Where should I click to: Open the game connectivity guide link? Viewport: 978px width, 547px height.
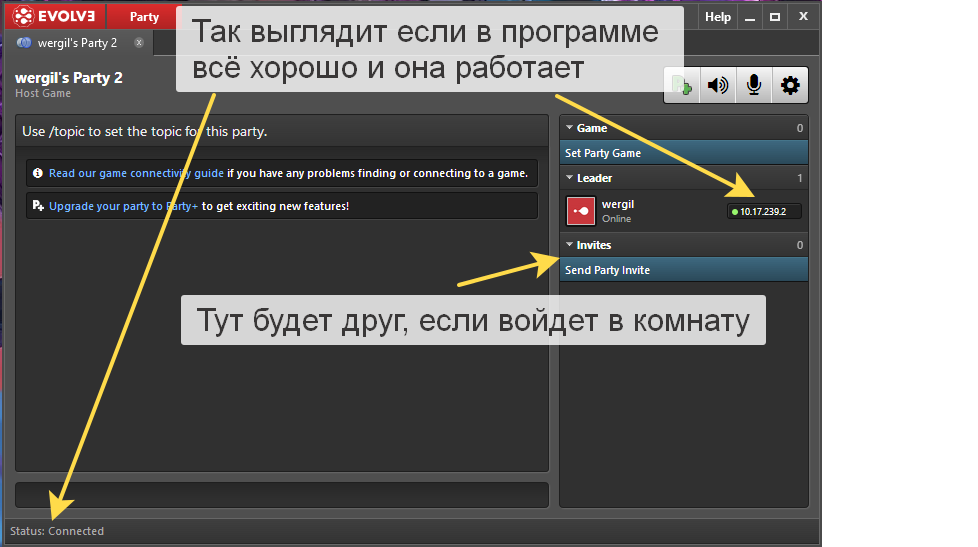click(136, 173)
